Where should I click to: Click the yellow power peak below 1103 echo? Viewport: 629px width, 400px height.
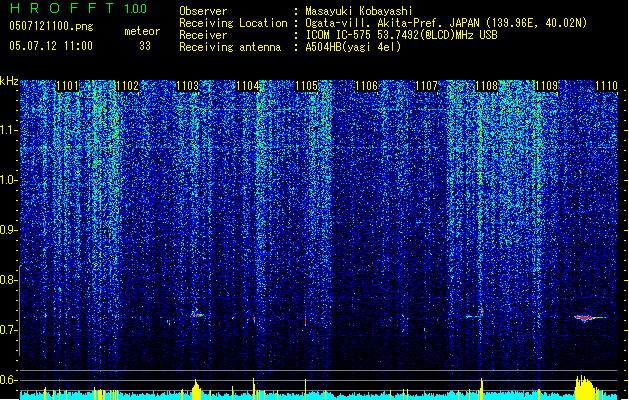196,389
